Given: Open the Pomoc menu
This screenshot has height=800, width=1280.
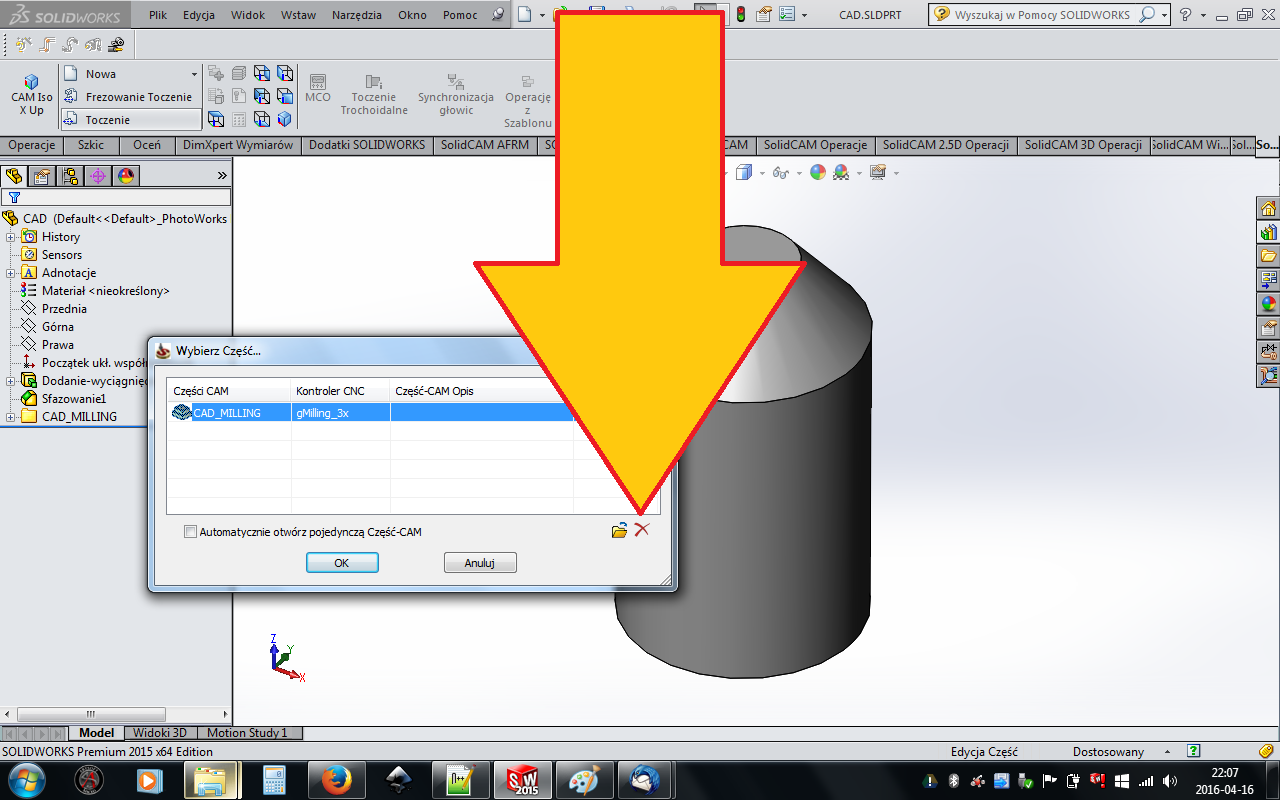Looking at the screenshot, I should 460,15.
